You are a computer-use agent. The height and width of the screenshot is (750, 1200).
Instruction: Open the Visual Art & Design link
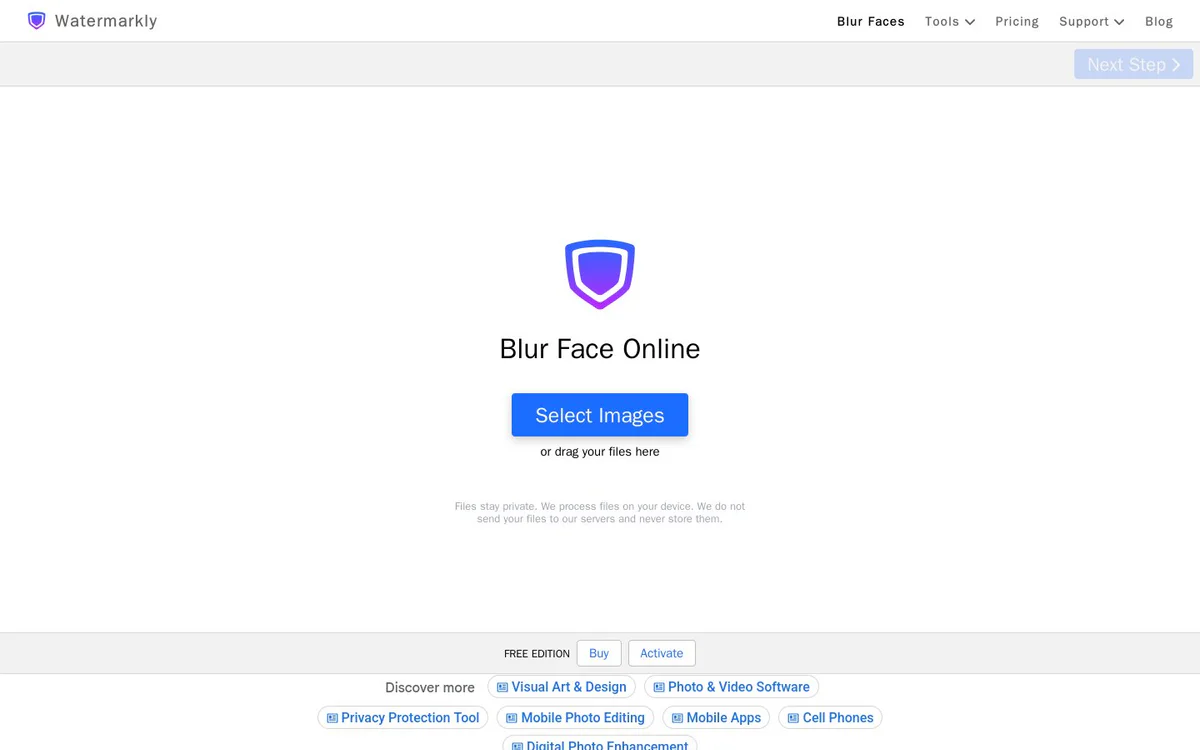click(x=561, y=687)
